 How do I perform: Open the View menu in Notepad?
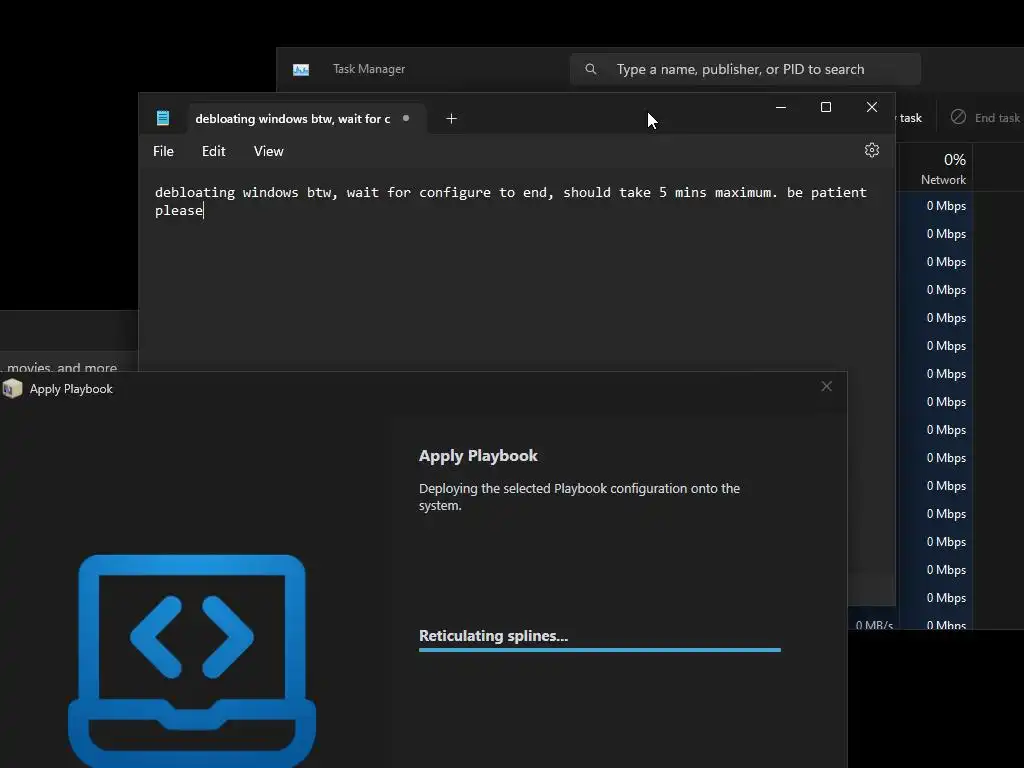coord(268,151)
